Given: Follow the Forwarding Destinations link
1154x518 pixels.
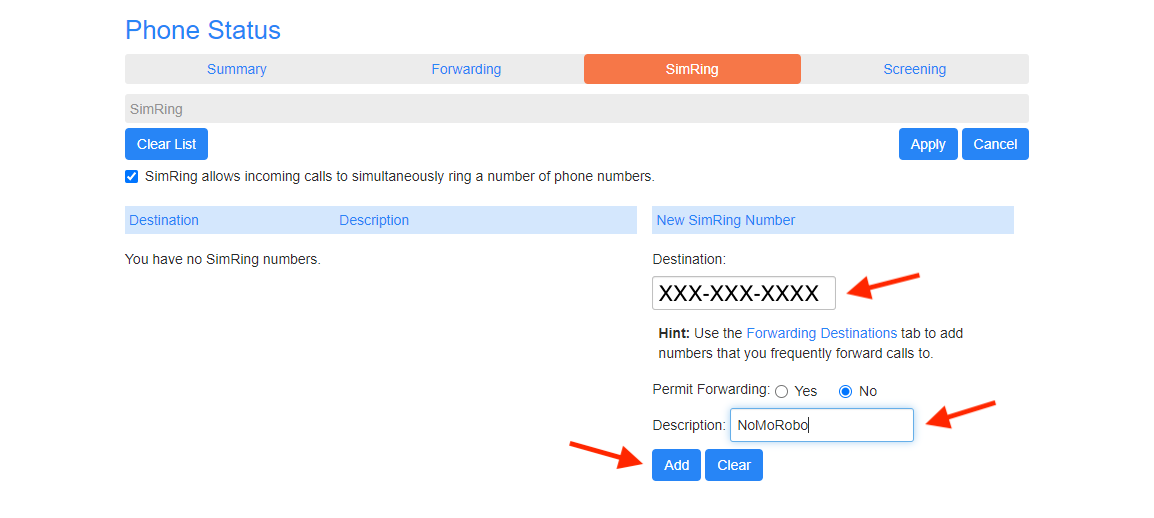Looking at the screenshot, I should [821, 333].
